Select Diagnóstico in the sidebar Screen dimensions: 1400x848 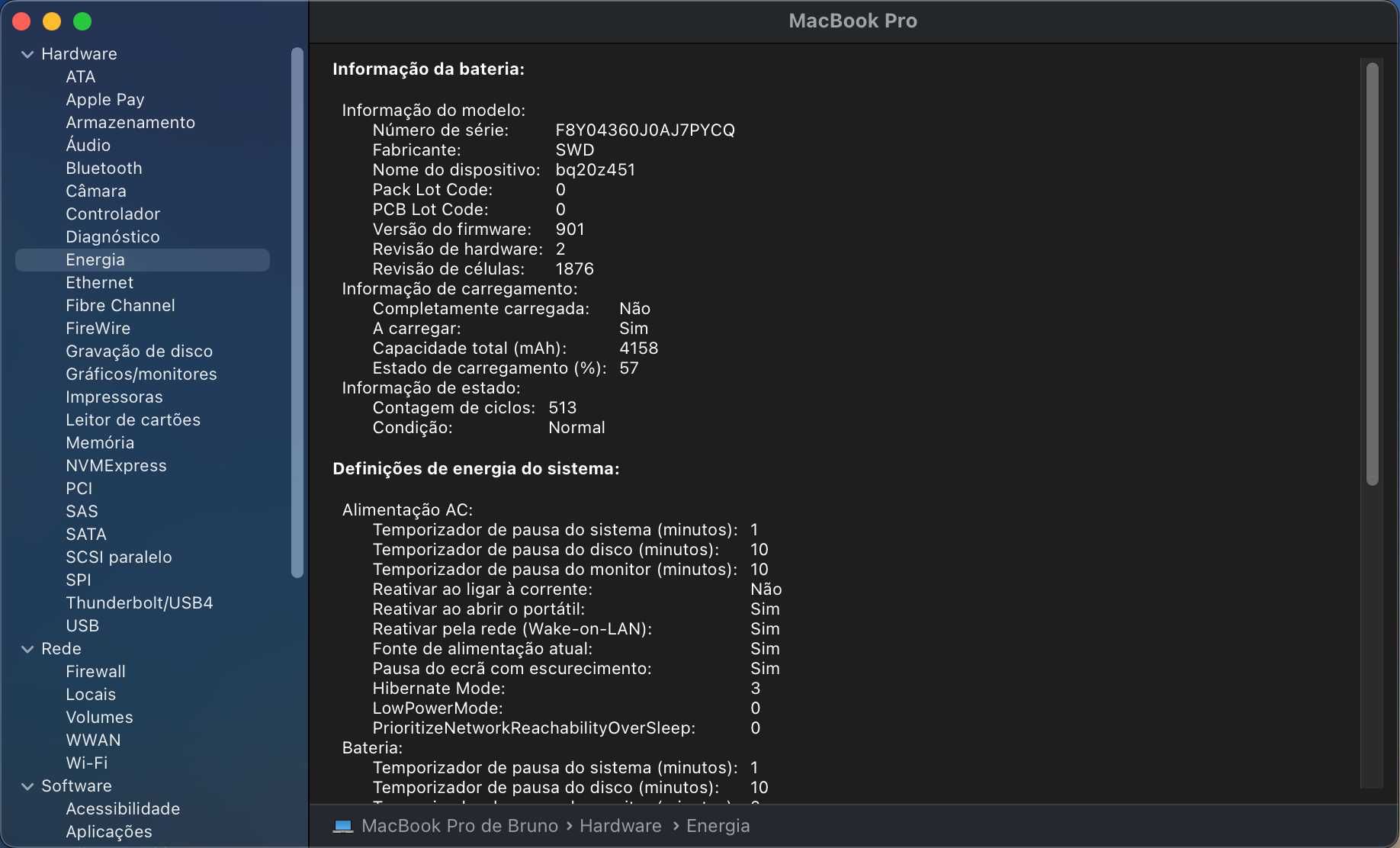(x=113, y=237)
